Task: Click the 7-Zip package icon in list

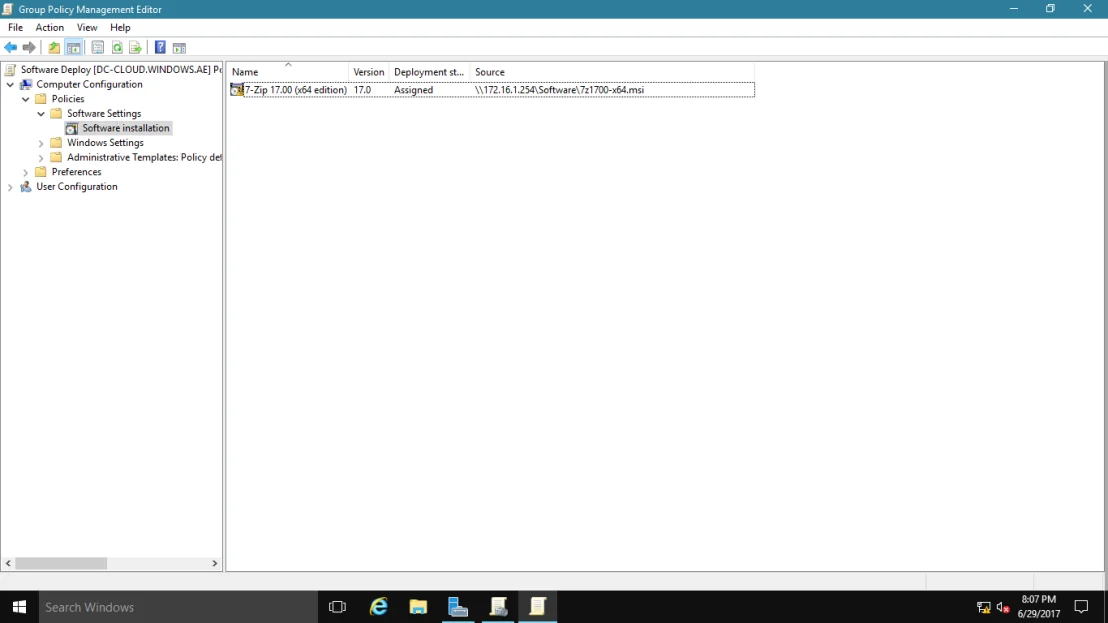Action: 237,90
